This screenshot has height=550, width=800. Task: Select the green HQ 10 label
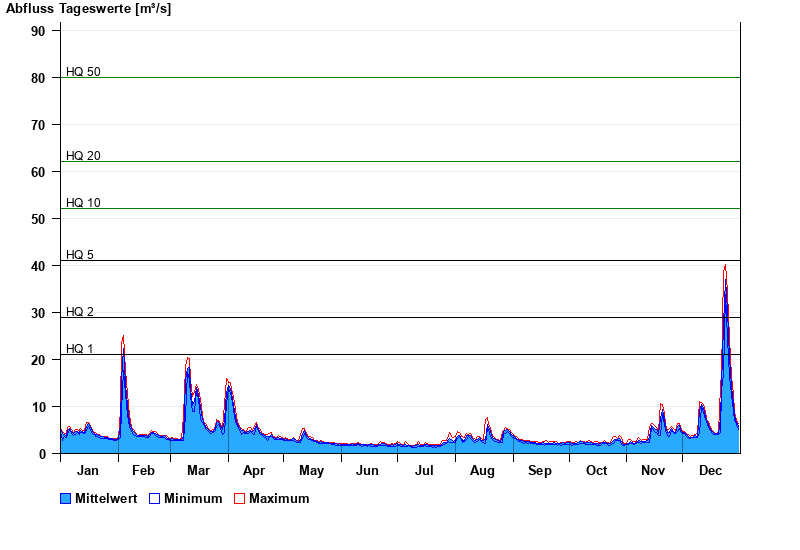click(x=83, y=203)
